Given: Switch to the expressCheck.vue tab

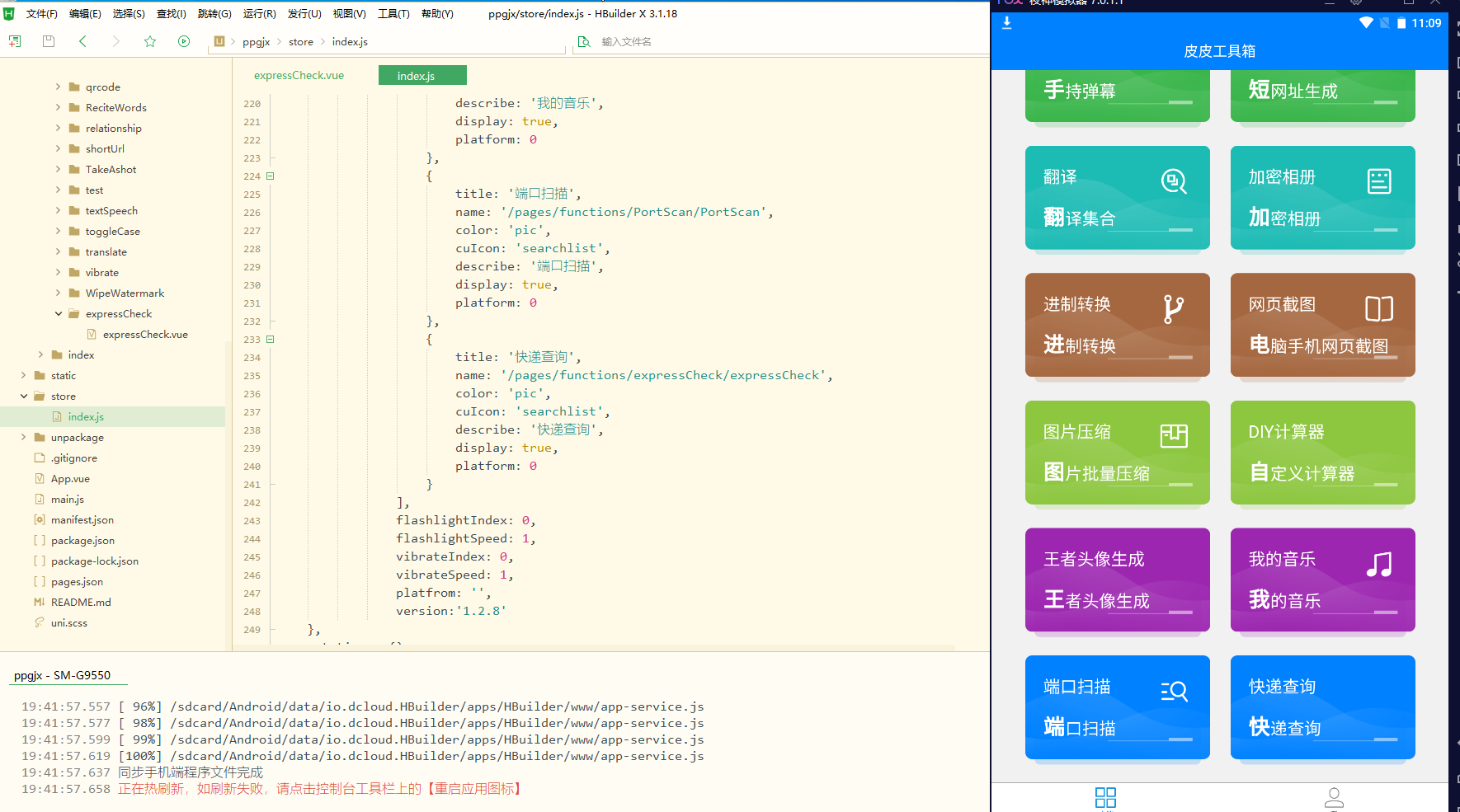Looking at the screenshot, I should pyautogui.click(x=299, y=75).
